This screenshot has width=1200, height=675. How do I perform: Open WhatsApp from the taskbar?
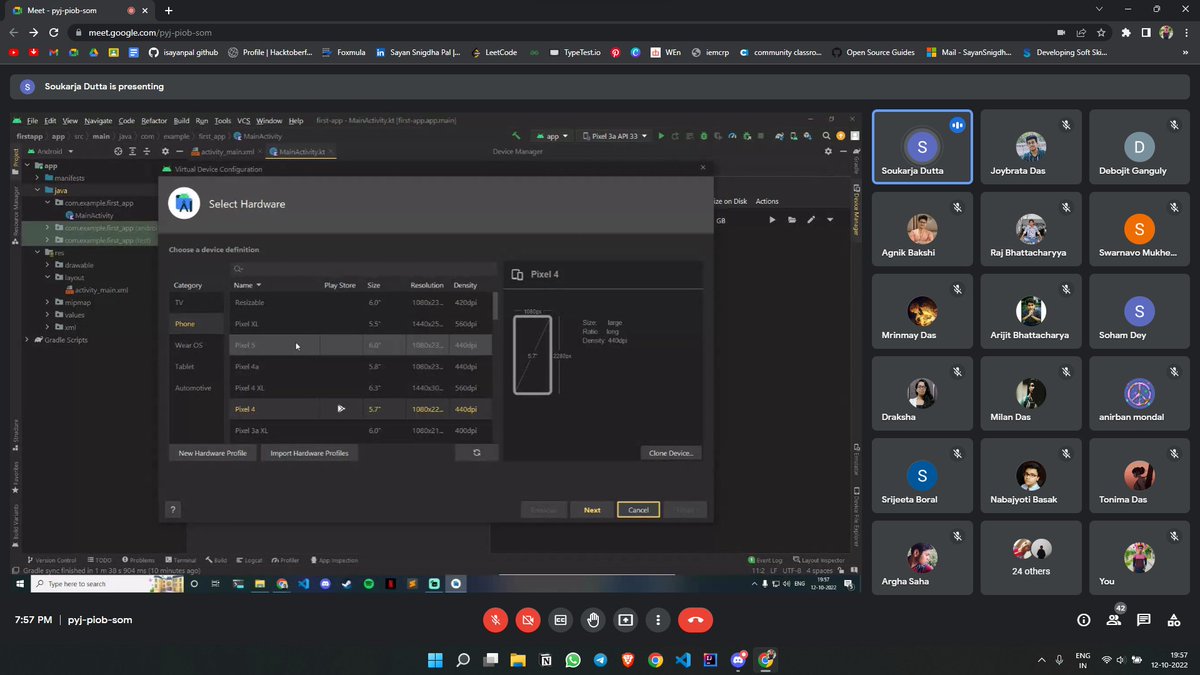574,660
